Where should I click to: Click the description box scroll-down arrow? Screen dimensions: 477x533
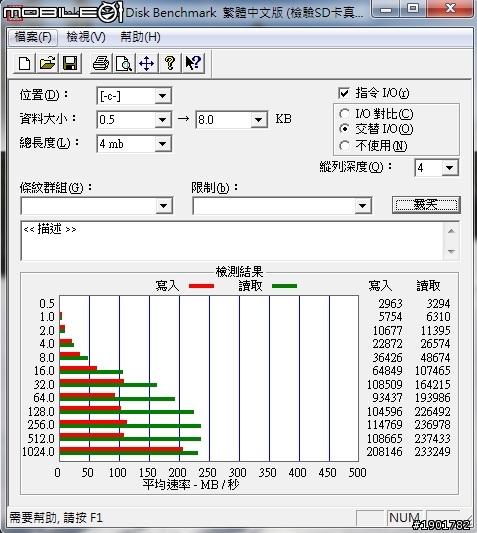click(451, 252)
